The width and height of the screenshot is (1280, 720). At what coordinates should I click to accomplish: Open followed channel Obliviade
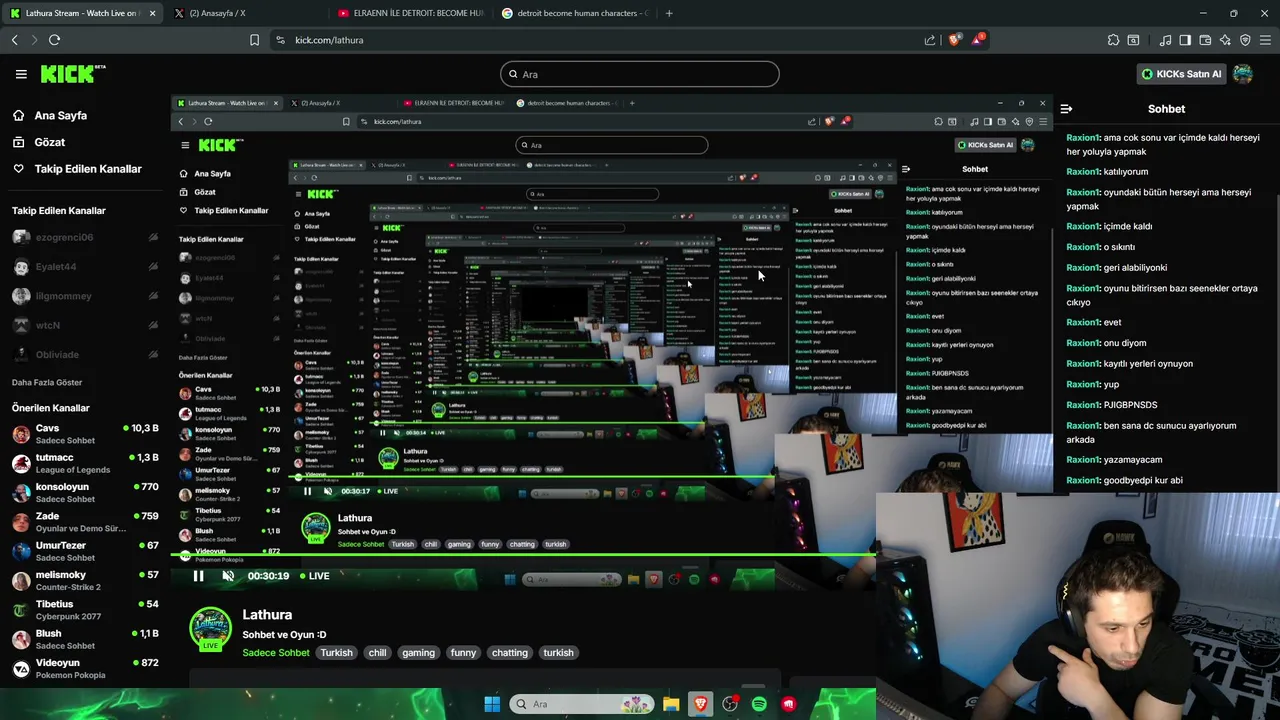click(x=58, y=354)
